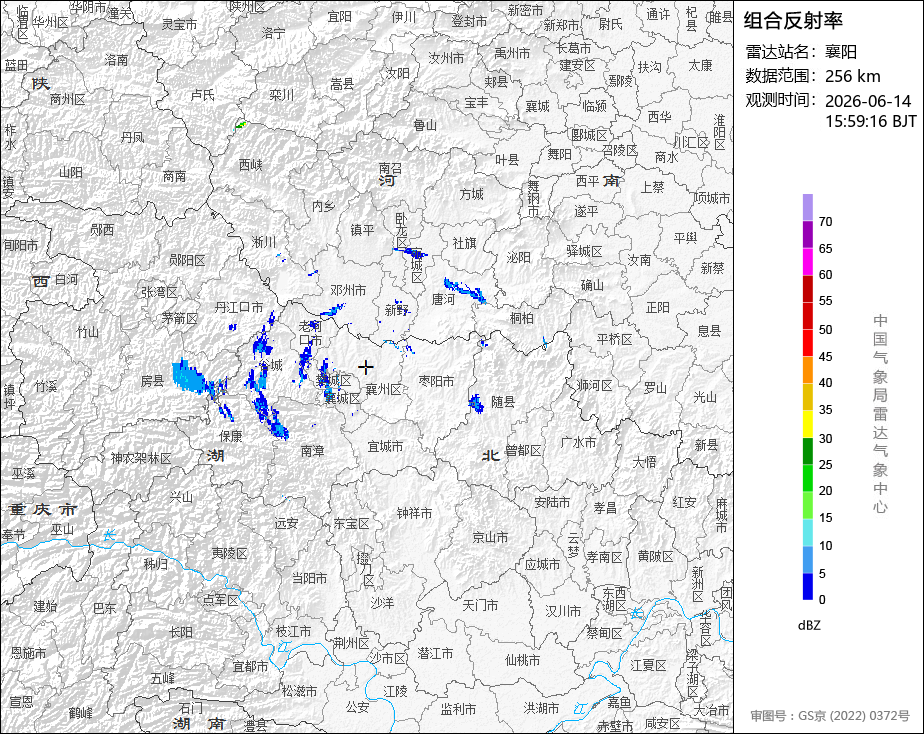Viewport: 924px width, 734px height.
Task: Click the radar station crosshair marker
Action: 366,368
